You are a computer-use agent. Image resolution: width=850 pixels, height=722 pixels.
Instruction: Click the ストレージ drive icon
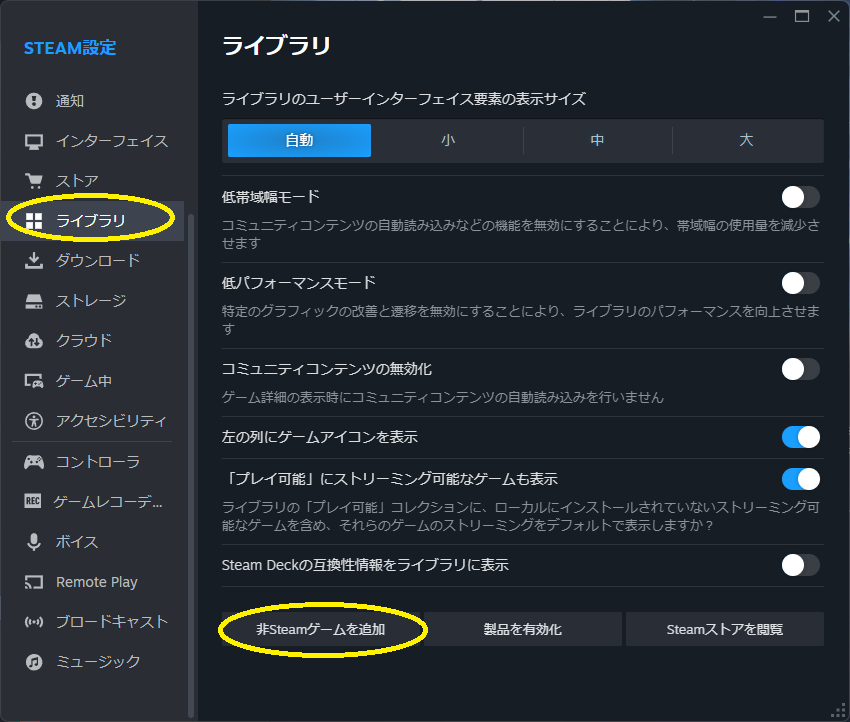[x=34, y=301]
